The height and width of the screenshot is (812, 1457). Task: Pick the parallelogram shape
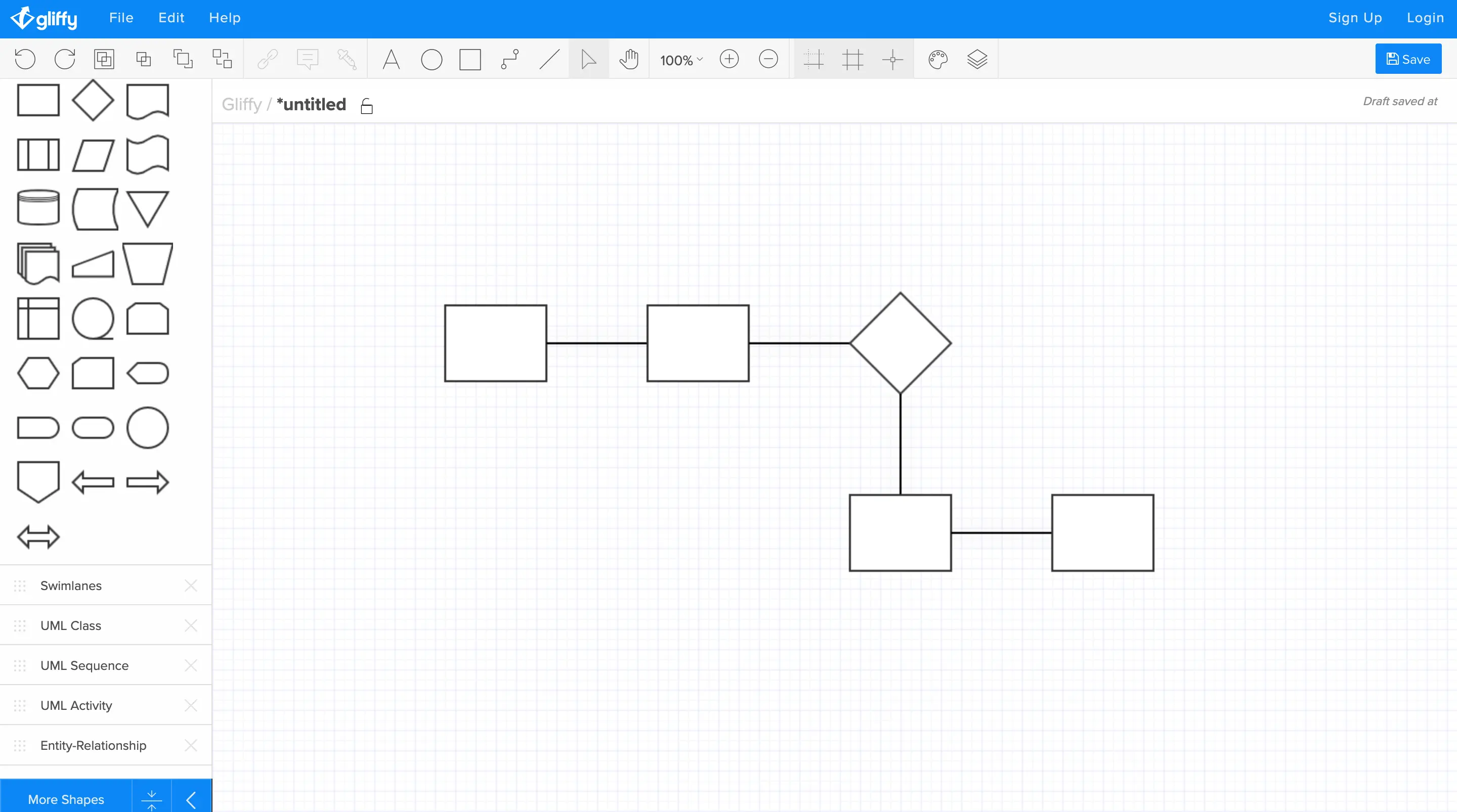click(x=93, y=155)
